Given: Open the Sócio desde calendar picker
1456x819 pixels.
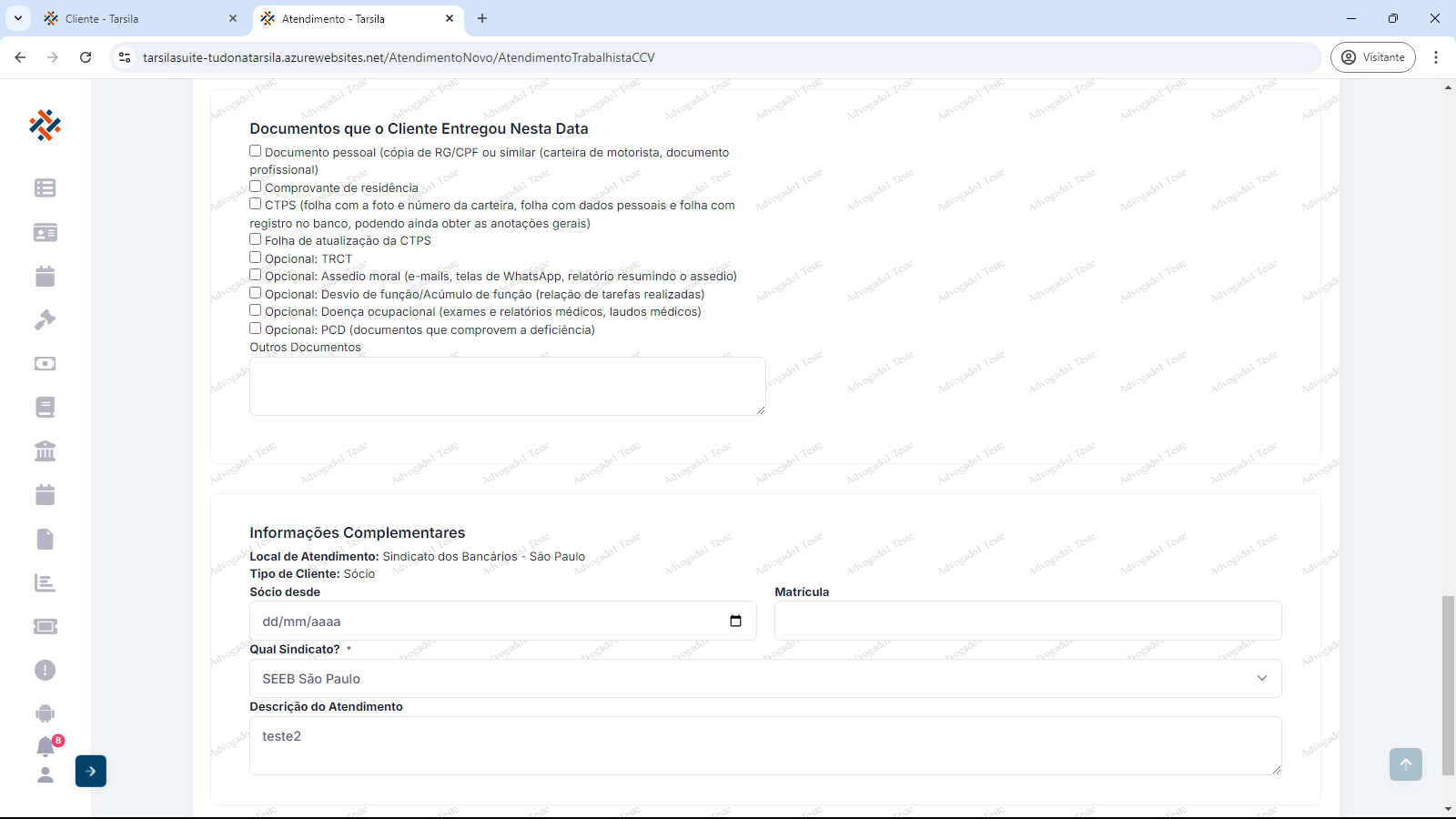Looking at the screenshot, I should point(735,622).
